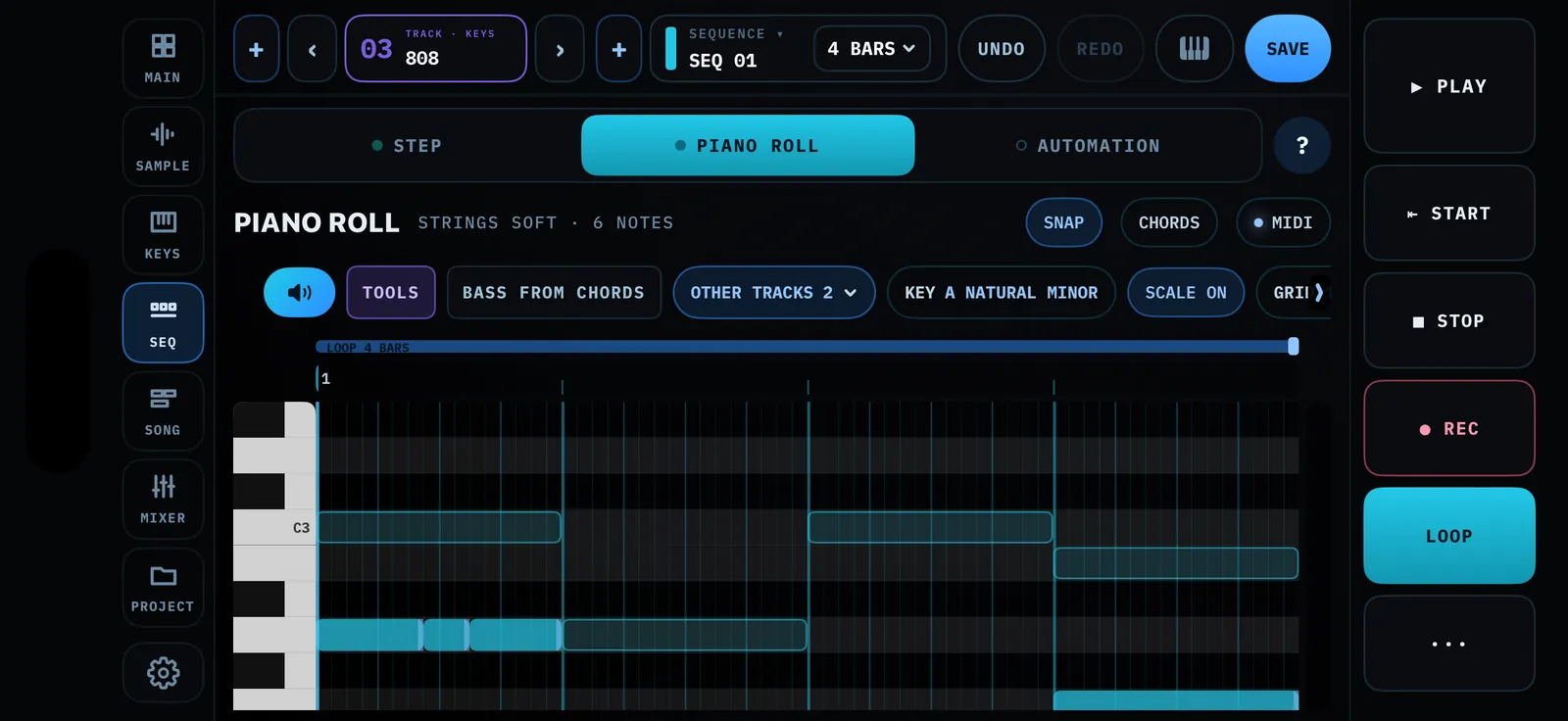
Task: Toggle CHORDS mode
Action: (x=1168, y=222)
